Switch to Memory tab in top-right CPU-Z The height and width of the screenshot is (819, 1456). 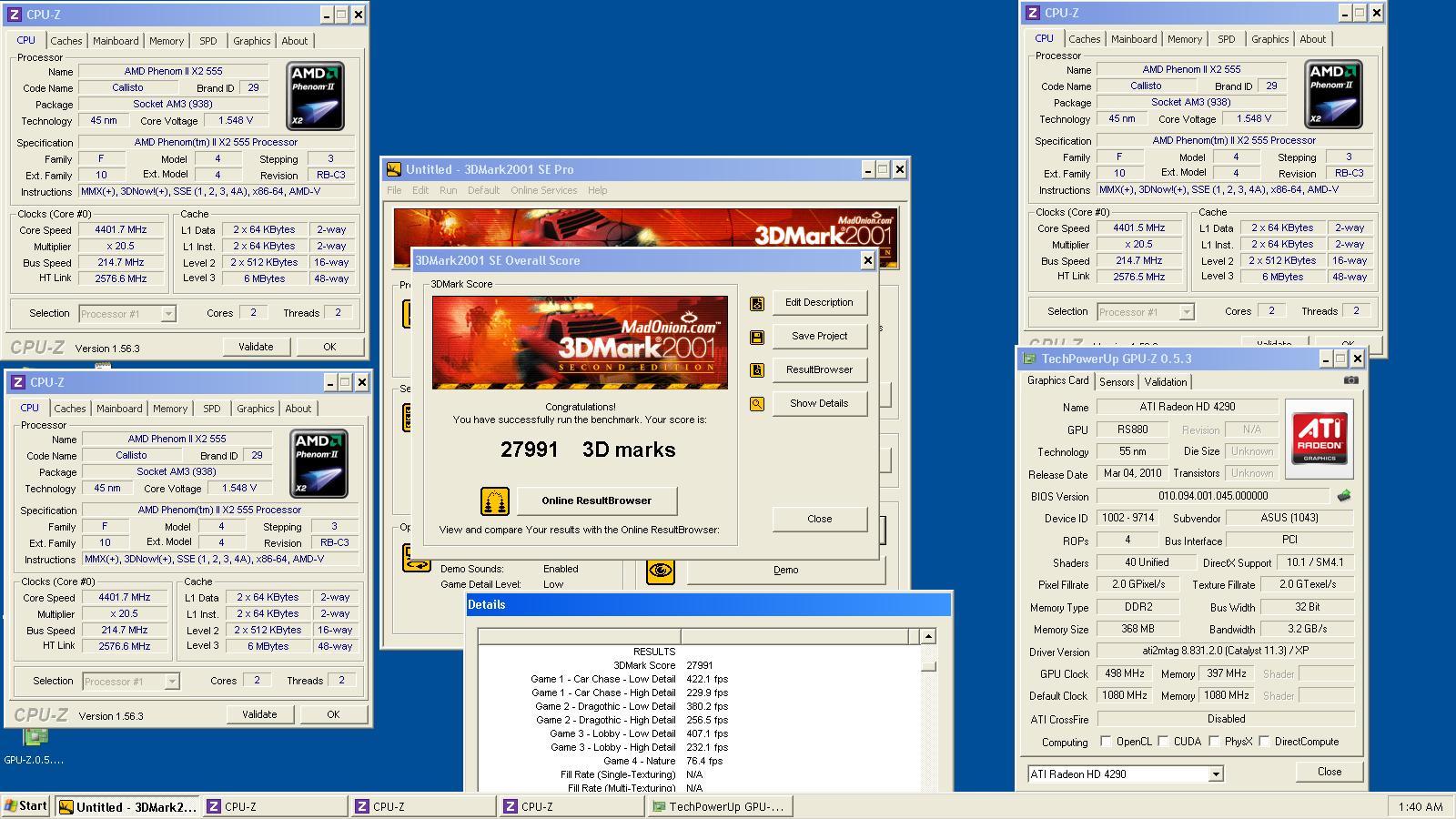pos(1184,39)
